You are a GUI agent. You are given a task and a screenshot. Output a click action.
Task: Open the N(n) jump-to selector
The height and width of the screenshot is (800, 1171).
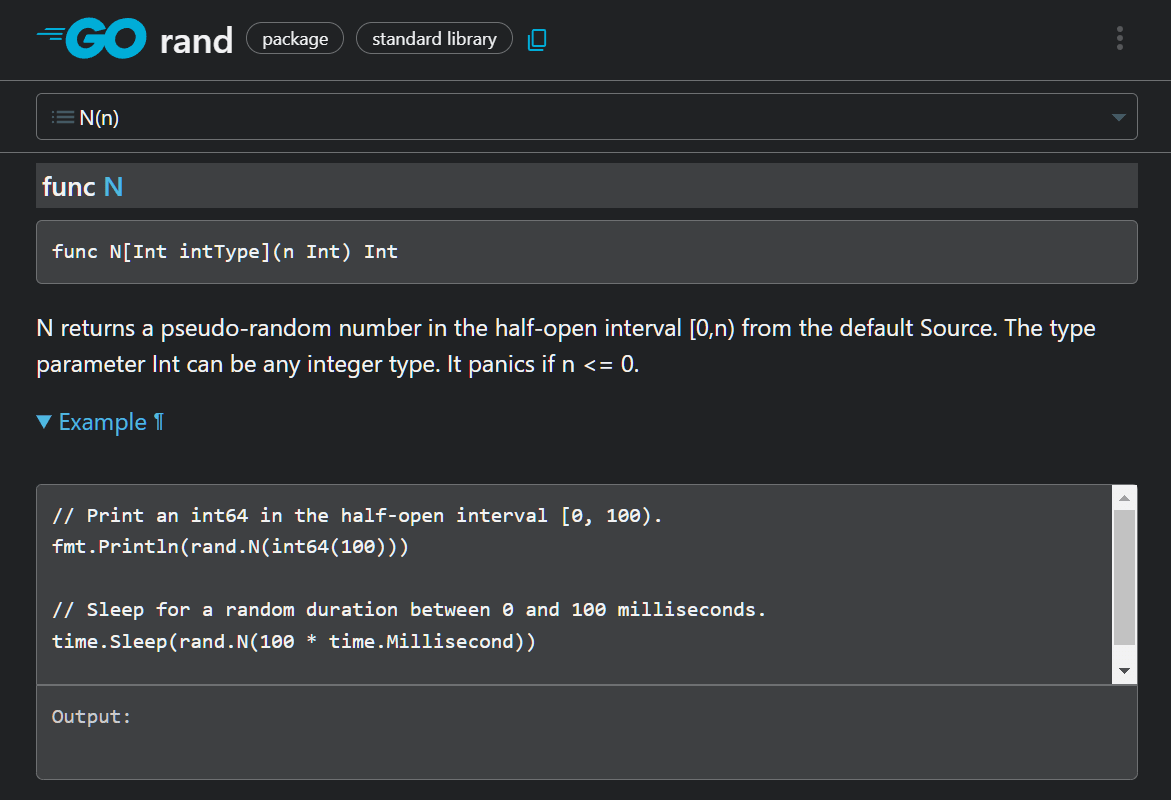pyautogui.click(x=586, y=117)
